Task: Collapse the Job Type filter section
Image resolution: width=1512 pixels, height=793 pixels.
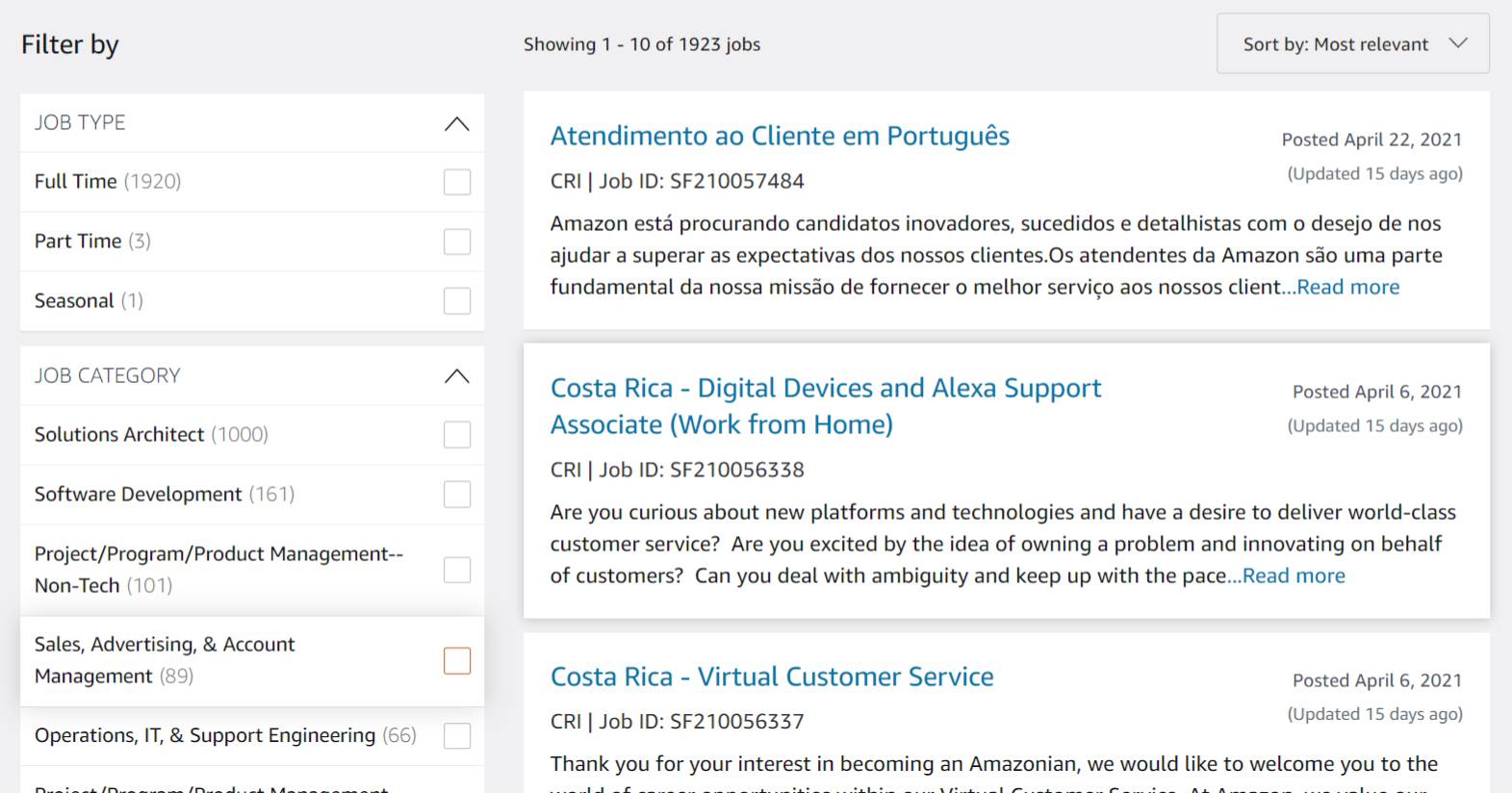Action: (x=456, y=124)
